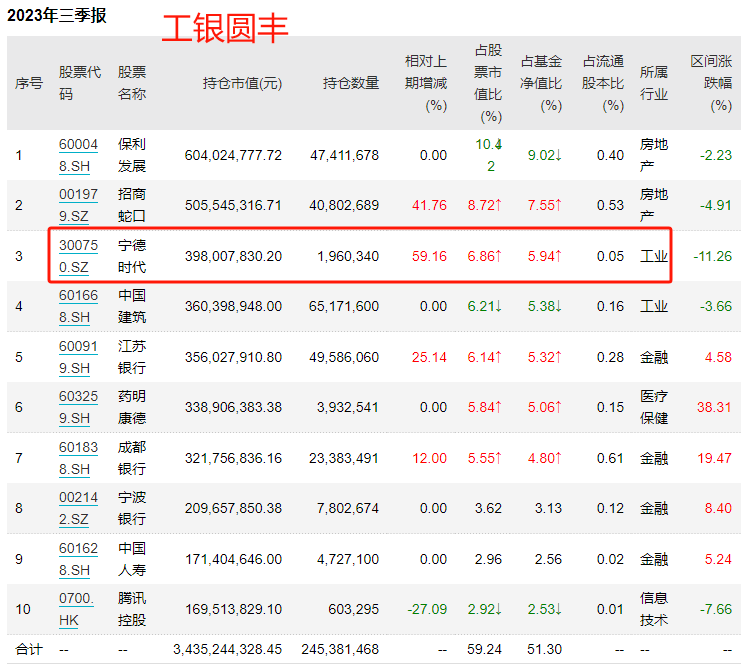741x664 pixels.
Task: Click the 信息技术 industry cell
Action: [654, 610]
